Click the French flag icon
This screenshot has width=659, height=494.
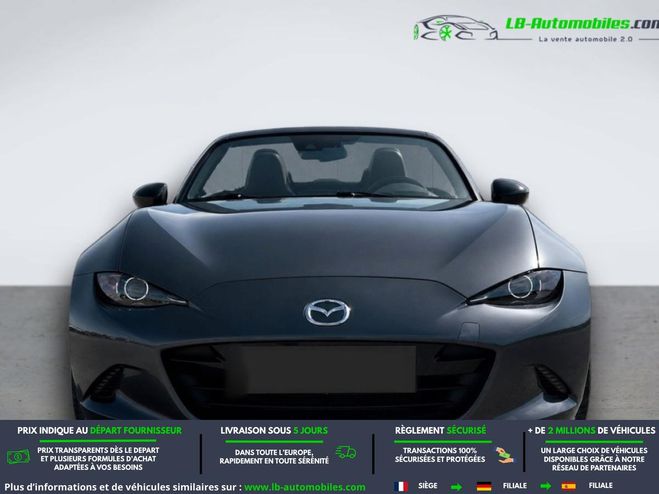point(401,486)
